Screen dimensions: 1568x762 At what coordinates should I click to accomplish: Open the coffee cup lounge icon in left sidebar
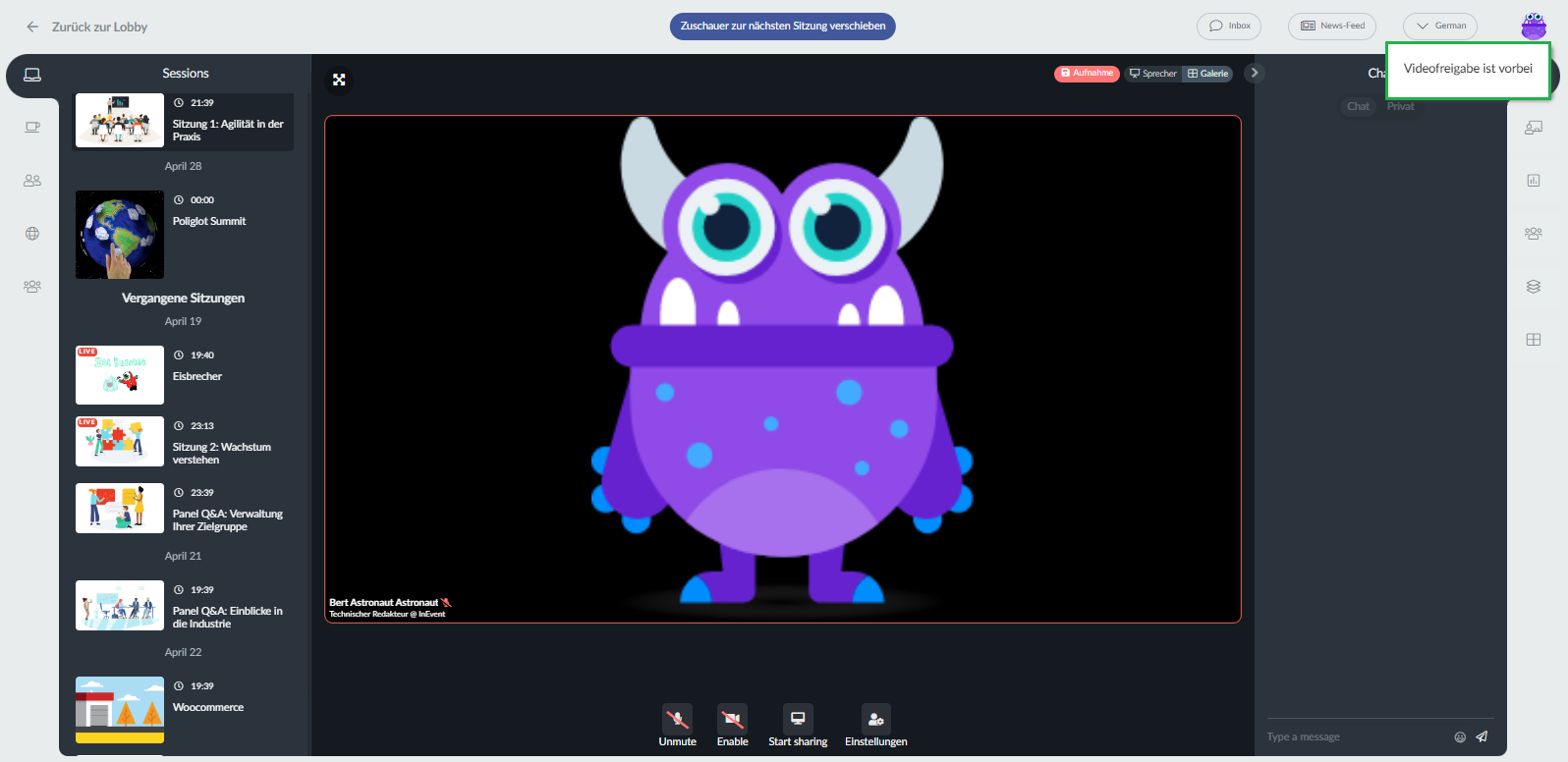click(x=32, y=127)
